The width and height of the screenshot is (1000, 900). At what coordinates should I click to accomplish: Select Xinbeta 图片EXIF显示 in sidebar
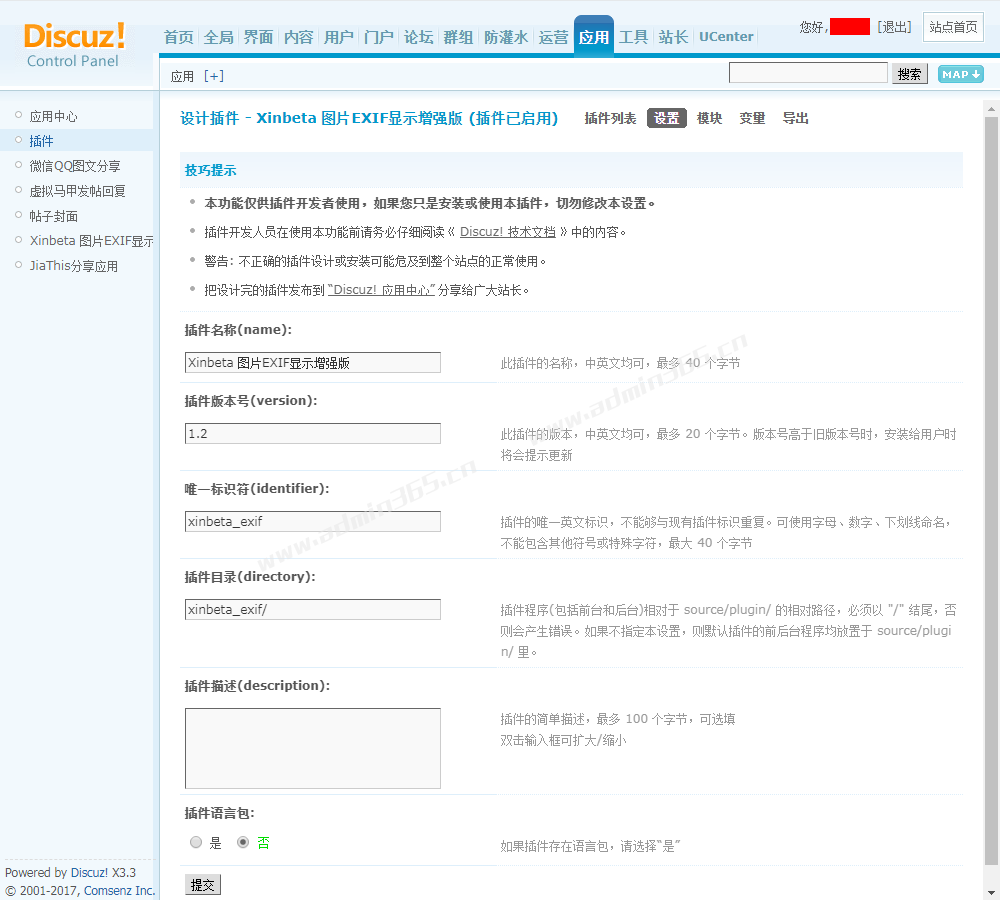click(91, 240)
